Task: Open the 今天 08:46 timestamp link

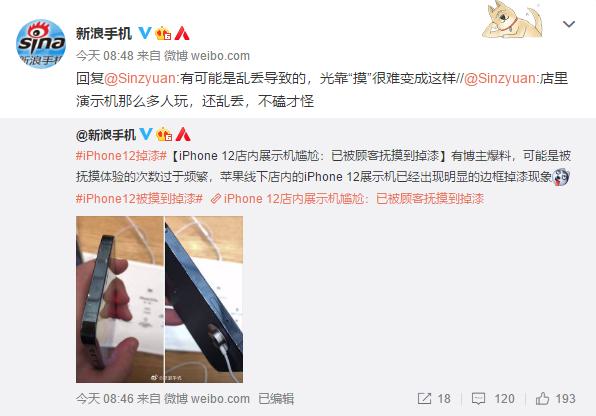Action: pos(105,399)
